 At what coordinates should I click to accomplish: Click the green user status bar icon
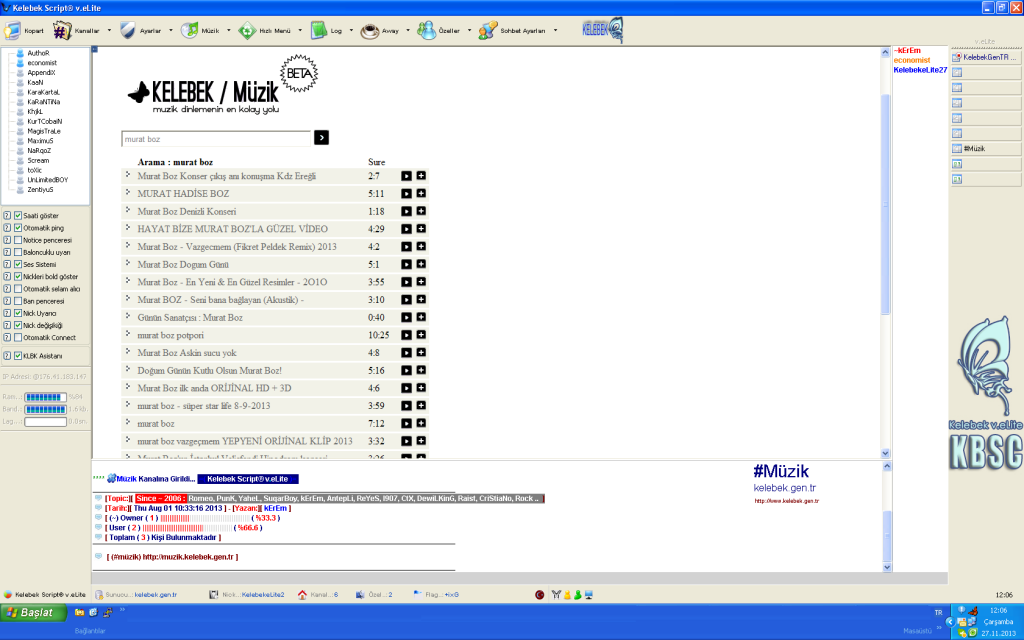coord(577,595)
